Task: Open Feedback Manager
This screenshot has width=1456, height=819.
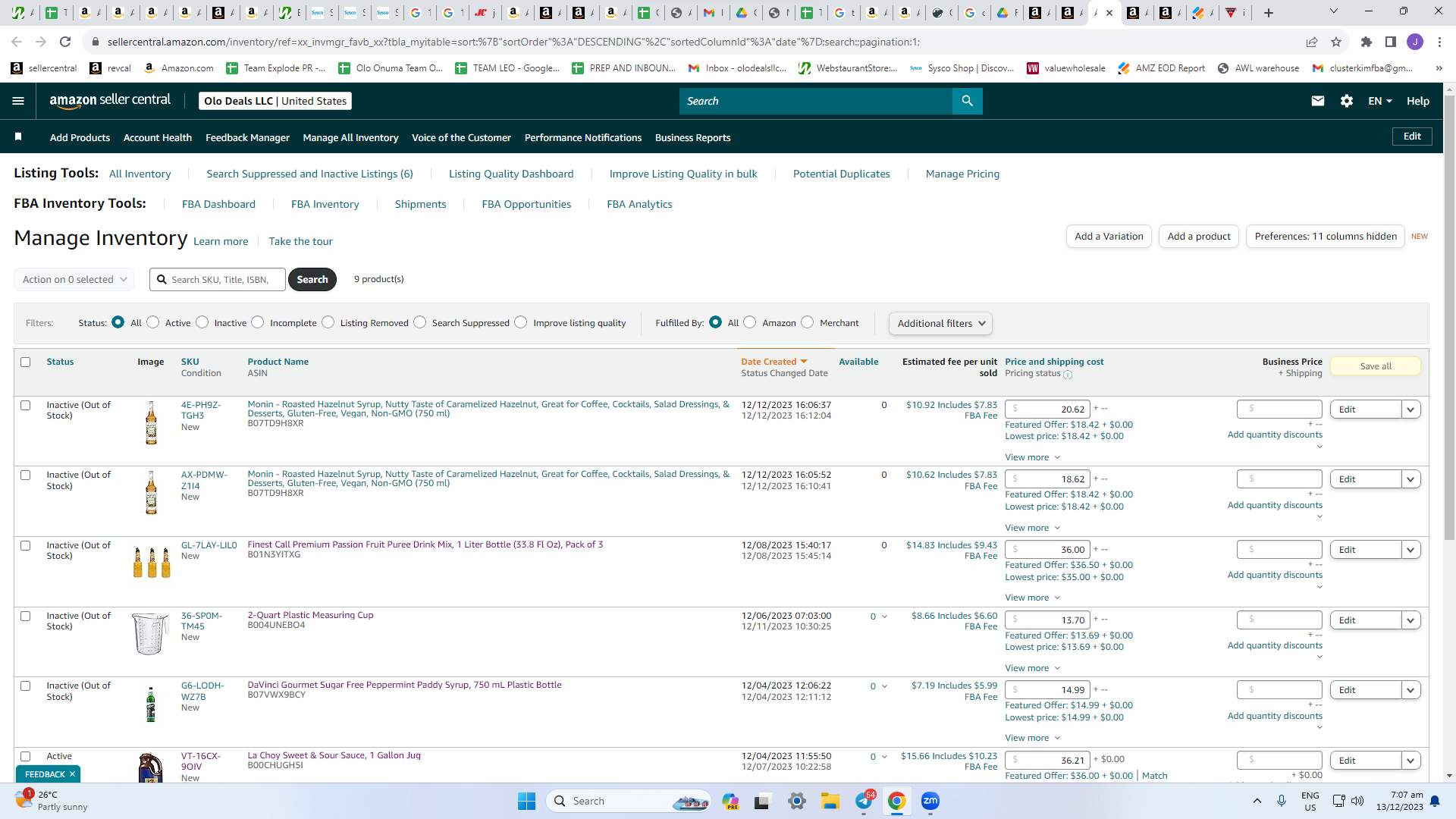Action: 247,137
